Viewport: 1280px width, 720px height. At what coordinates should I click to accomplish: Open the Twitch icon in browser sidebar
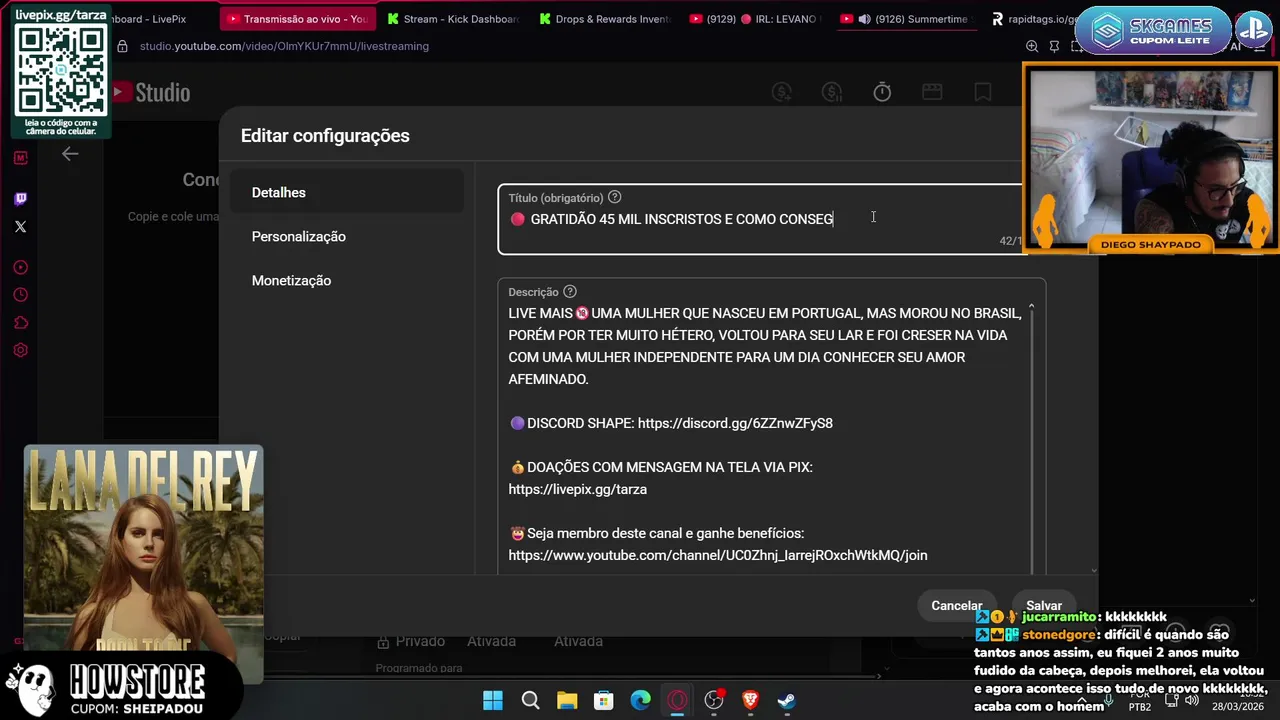point(21,199)
